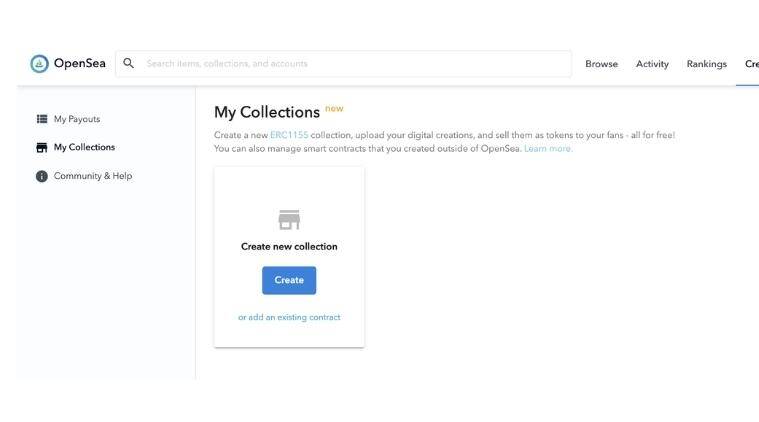Viewport: 759px width, 422px height.
Task: Click the gray storefront icon in the collection card
Action: [x=289, y=220]
